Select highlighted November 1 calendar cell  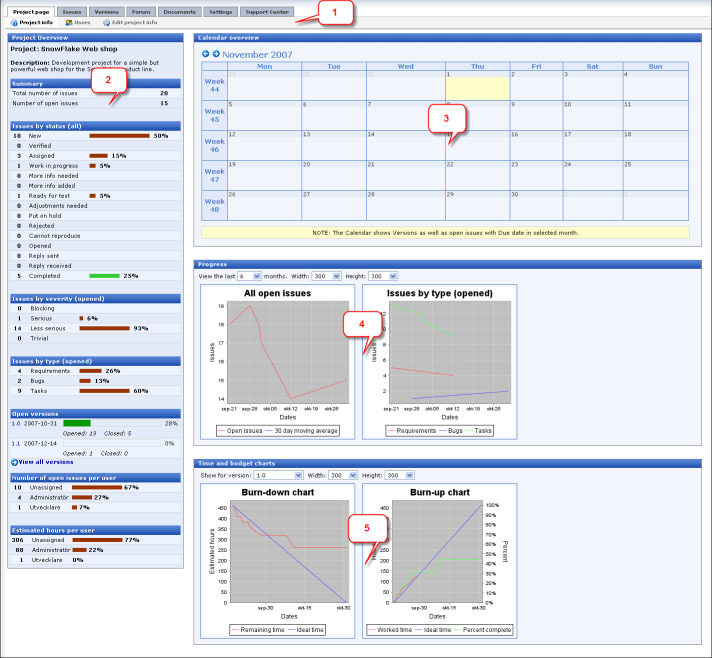pos(478,85)
